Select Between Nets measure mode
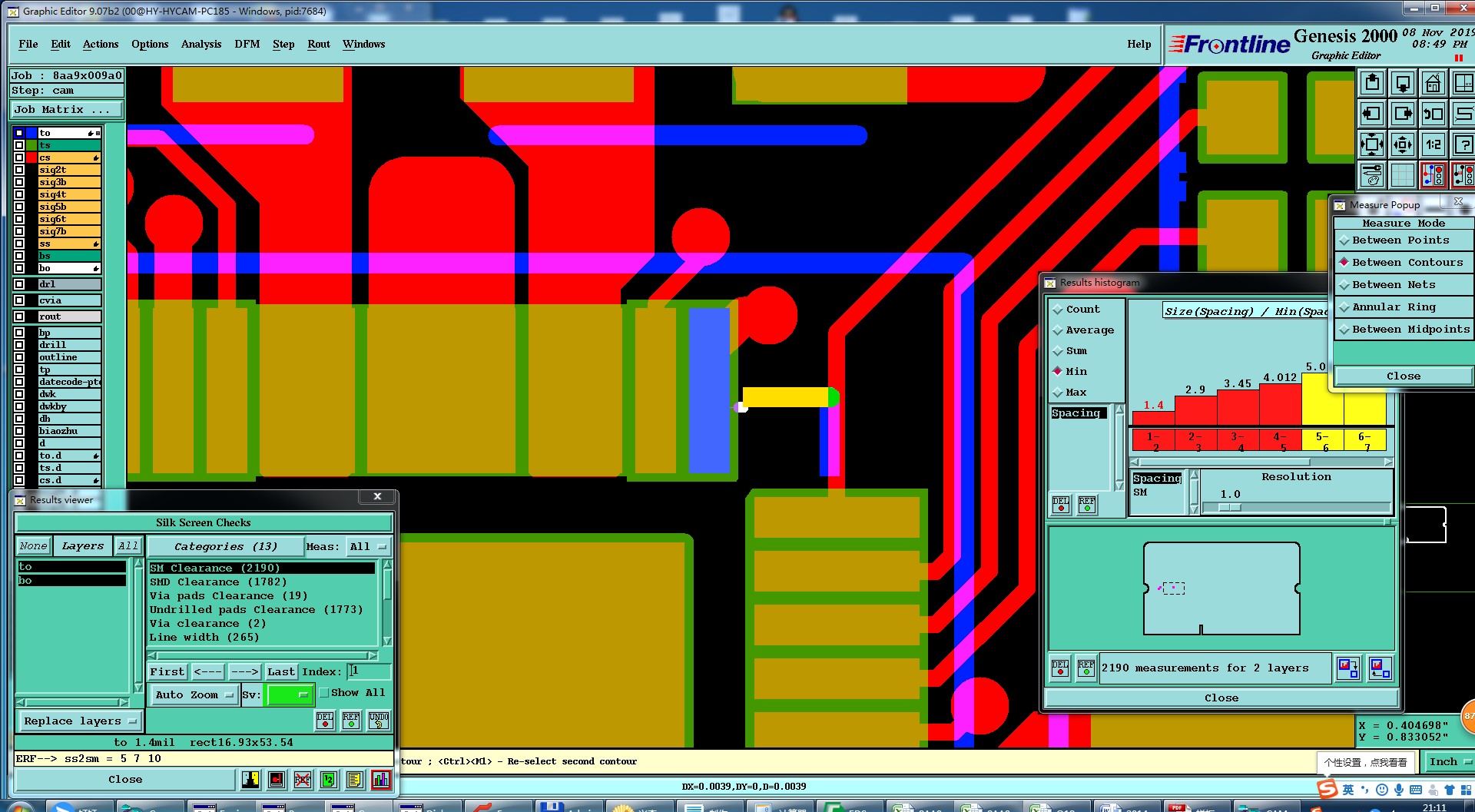The height and width of the screenshot is (812, 1475). (1403, 285)
